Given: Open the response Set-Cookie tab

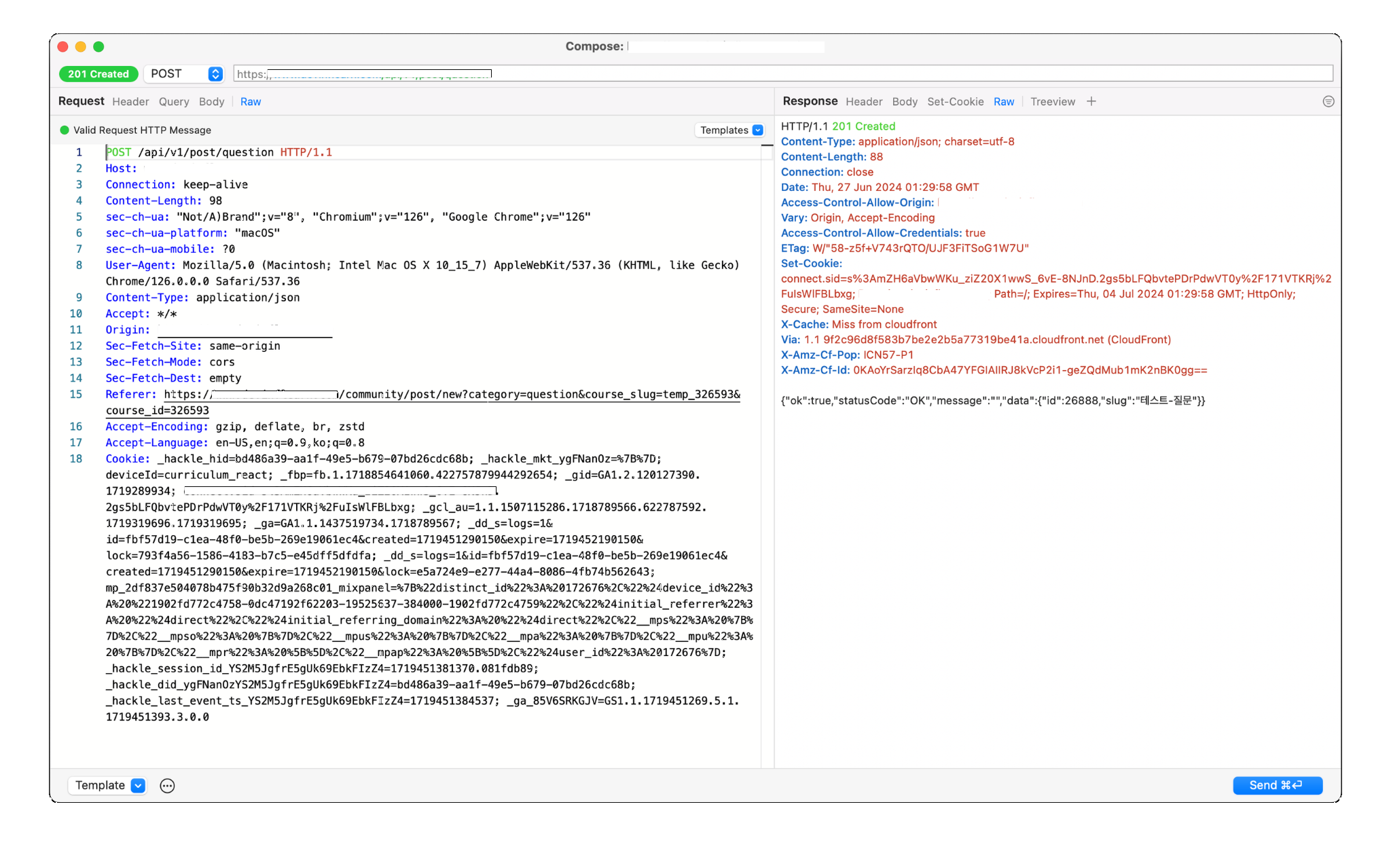Looking at the screenshot, I should click(955, 101).
